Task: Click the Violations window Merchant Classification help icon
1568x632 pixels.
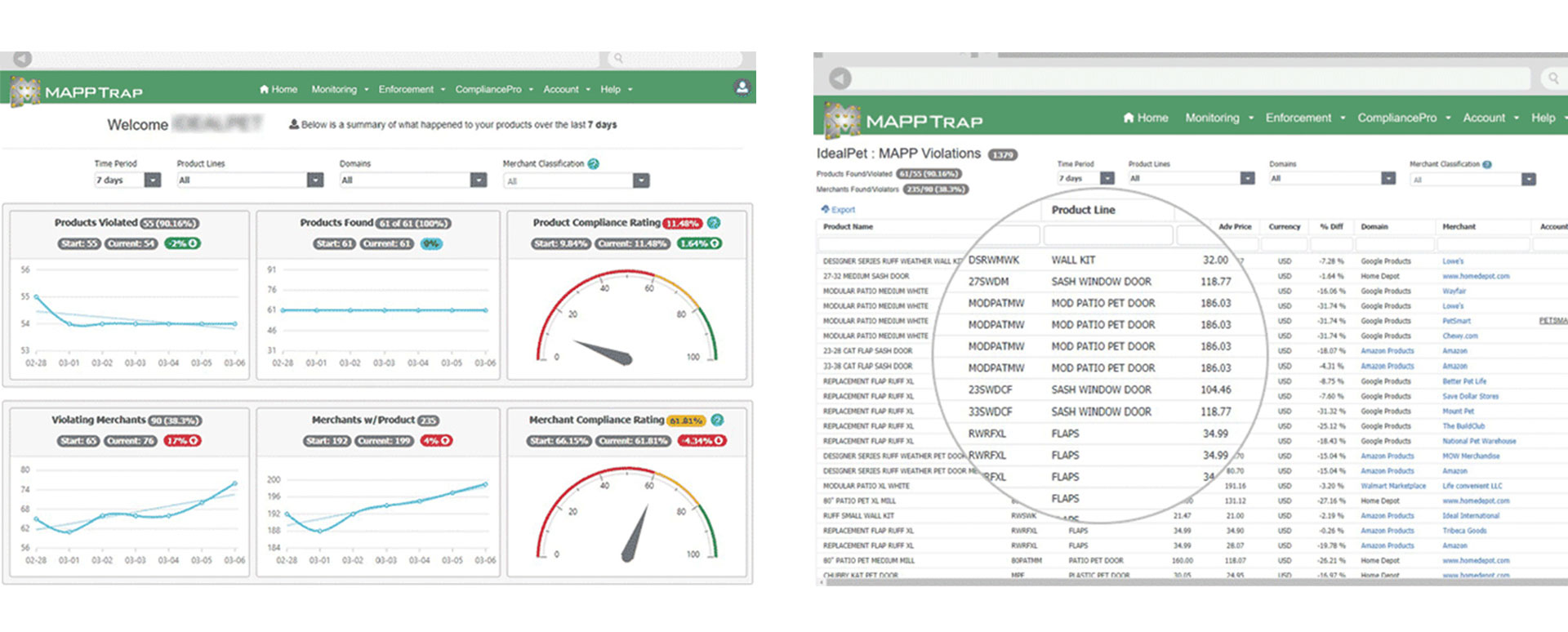Action: click(1487, 164)
